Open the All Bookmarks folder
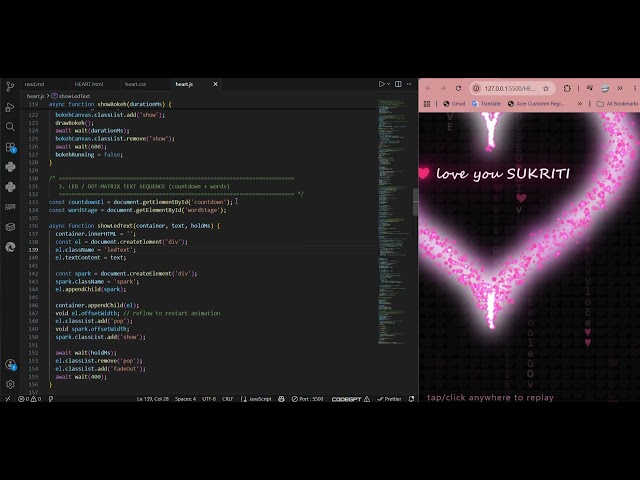Screen dimensions: 640x480 (618, 104)
